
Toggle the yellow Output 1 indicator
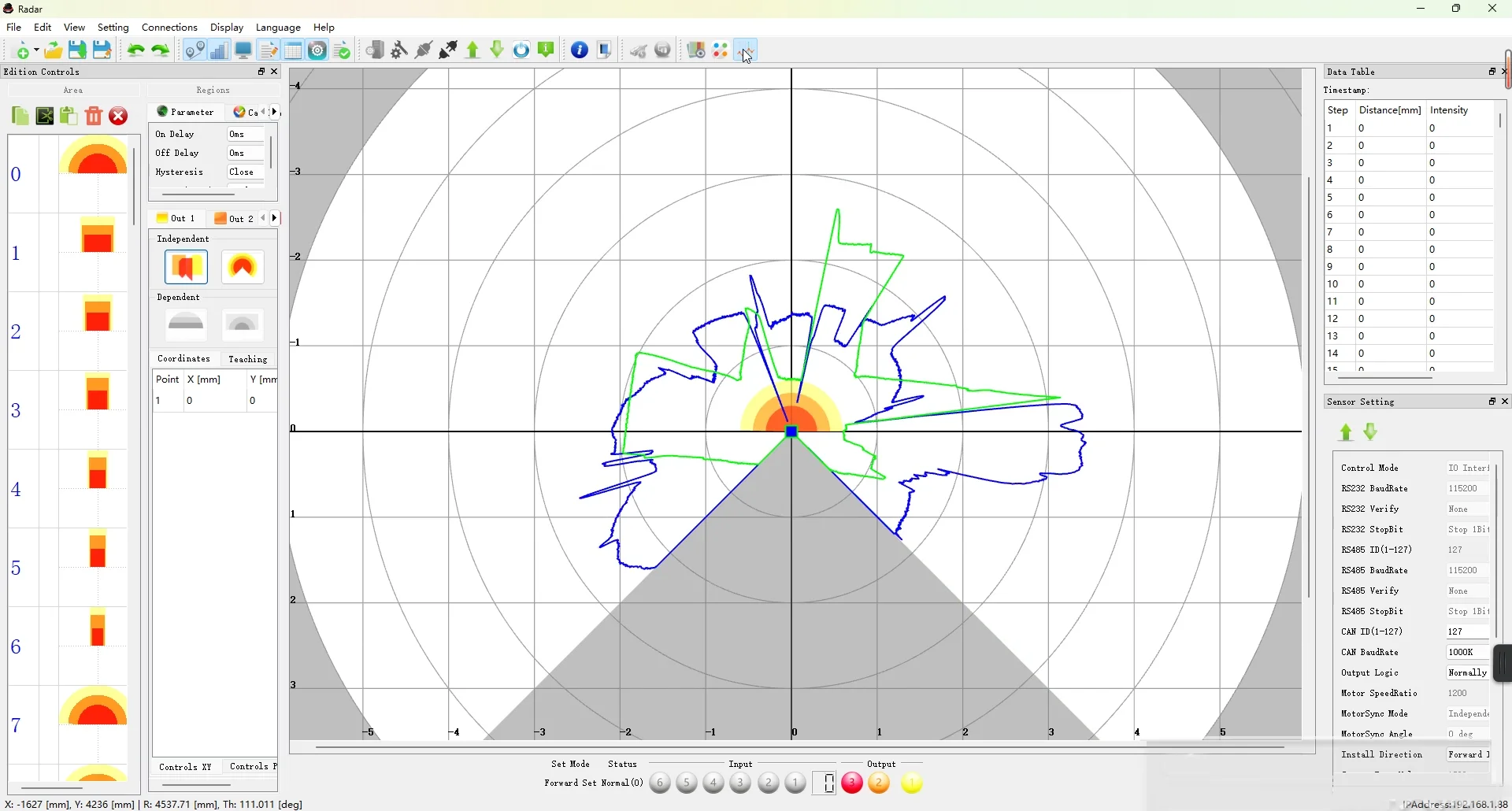(912, 783)
